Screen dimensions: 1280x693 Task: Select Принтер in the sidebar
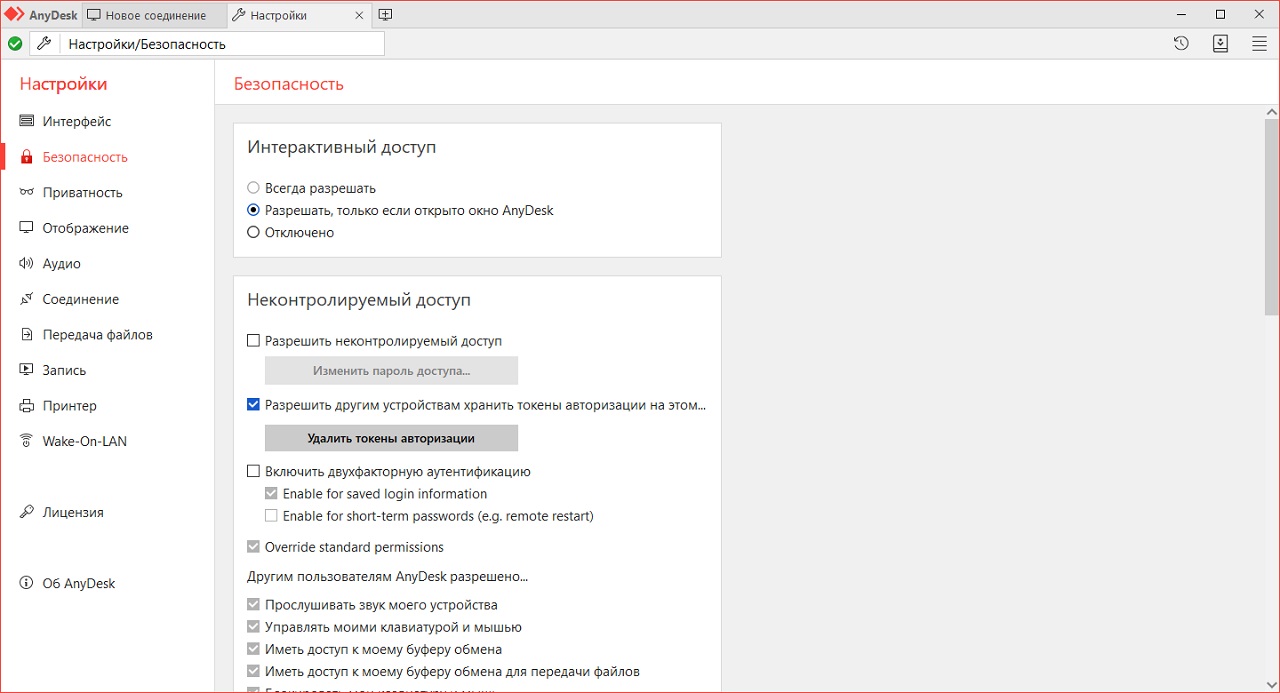click(x=69, y=405)
